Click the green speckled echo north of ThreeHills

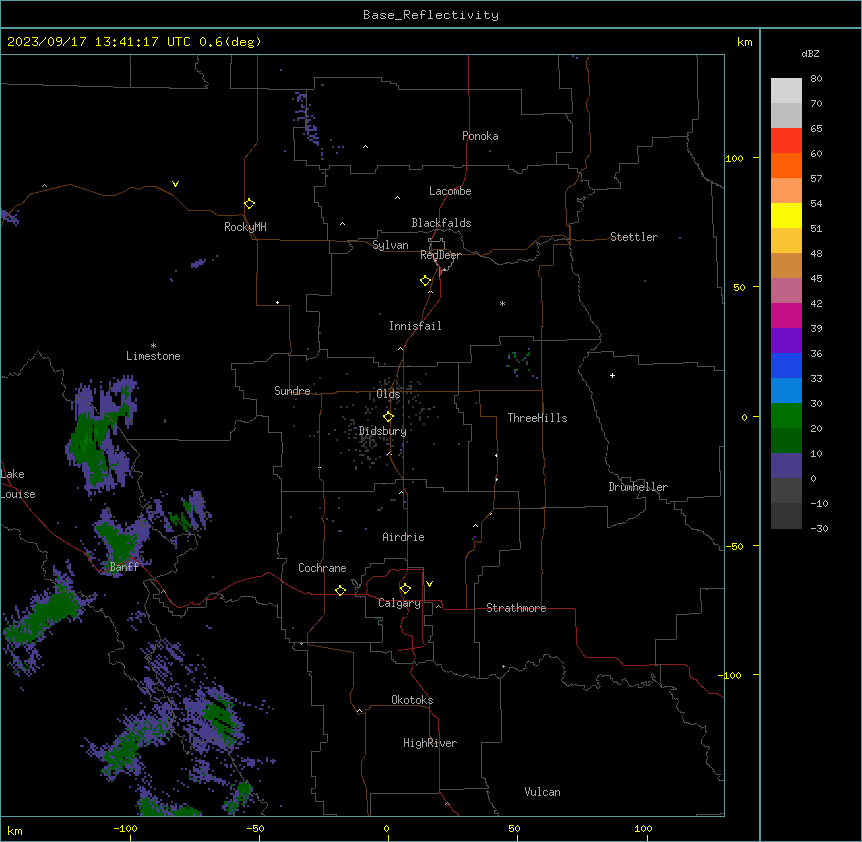[x=520, y=363]
